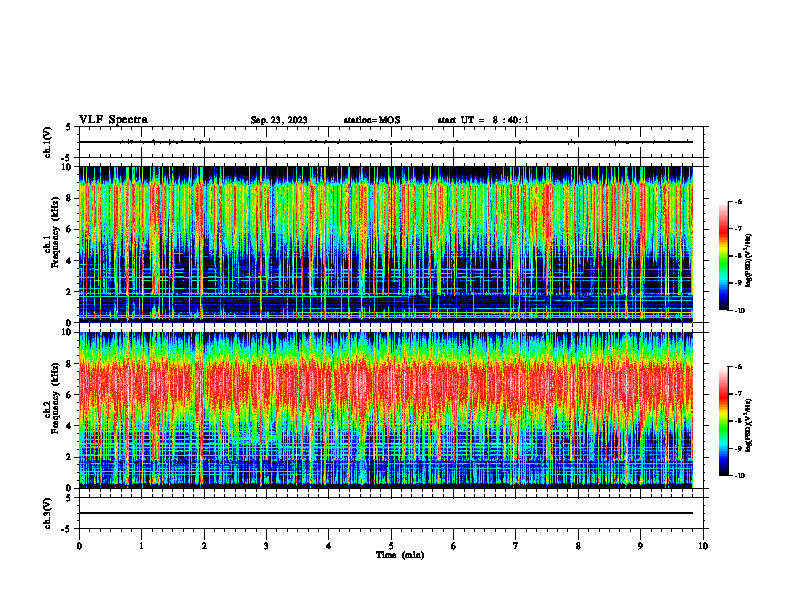792x612 pixels.
Task: Click the date text "Sep. 23, 2023"
Action: click(x=279, y=120)
